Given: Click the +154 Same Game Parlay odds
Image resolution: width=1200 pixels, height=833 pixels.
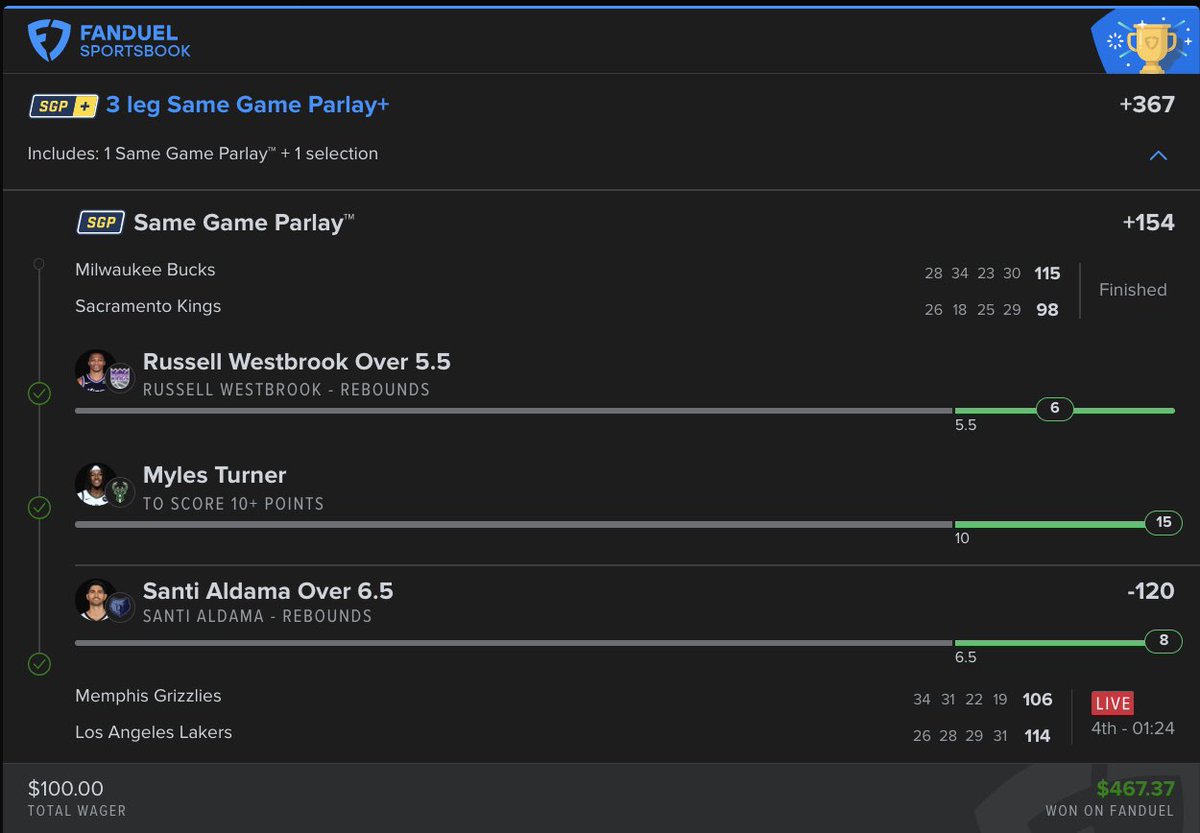Looking at the screenshot, I should pyautogui.click(x=1148, y=222).
